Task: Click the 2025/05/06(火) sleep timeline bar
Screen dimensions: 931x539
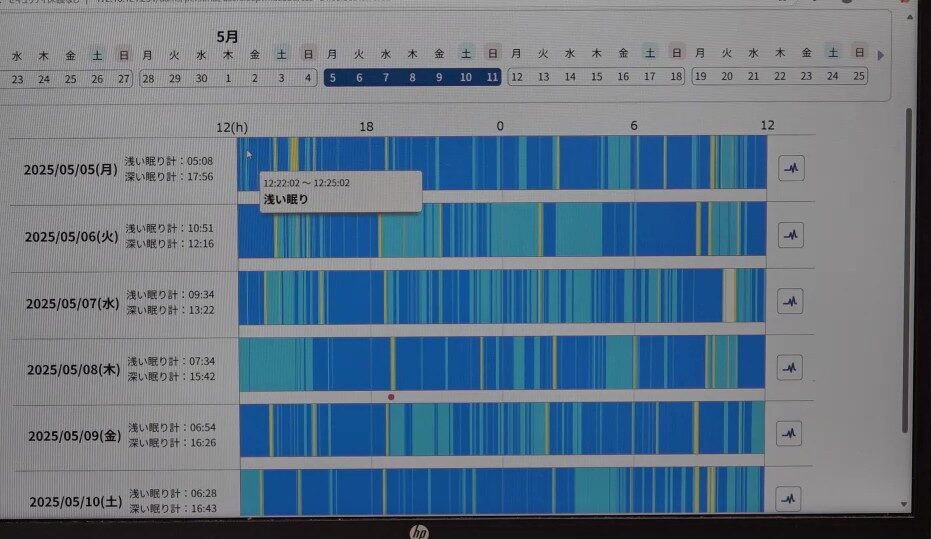Action: 500,230
